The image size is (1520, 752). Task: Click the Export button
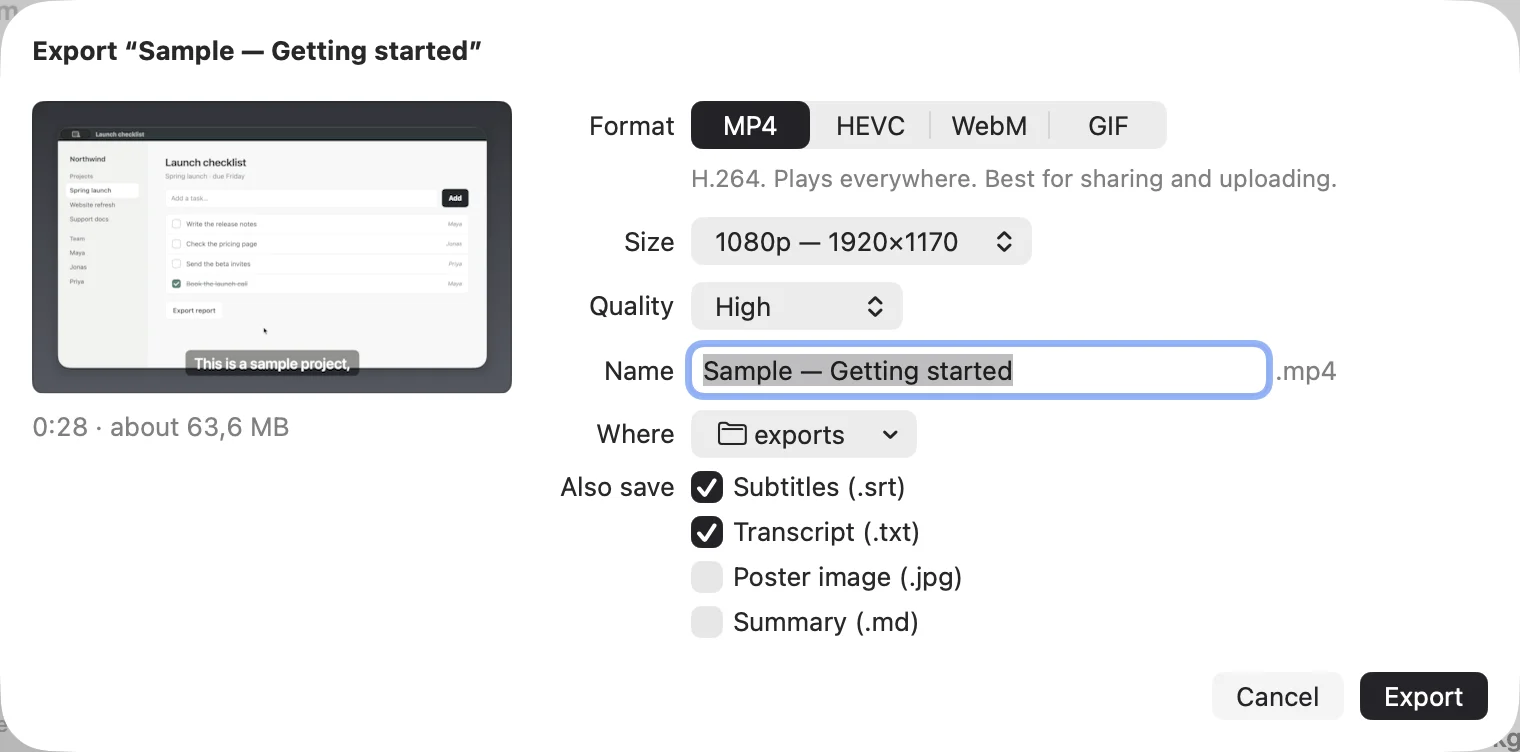pos(1424,696)
